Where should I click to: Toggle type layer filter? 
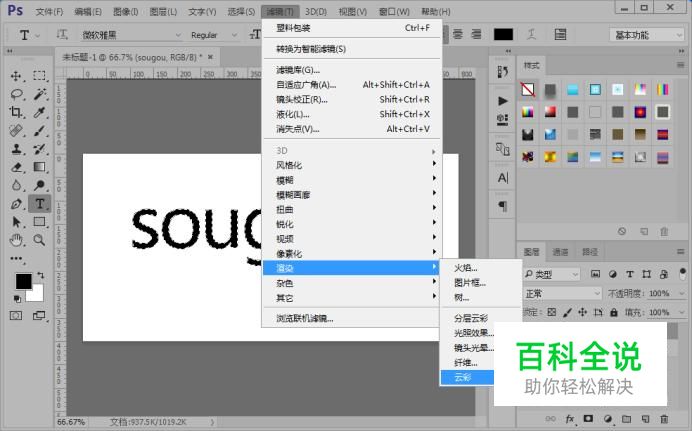tap(630, 274)
